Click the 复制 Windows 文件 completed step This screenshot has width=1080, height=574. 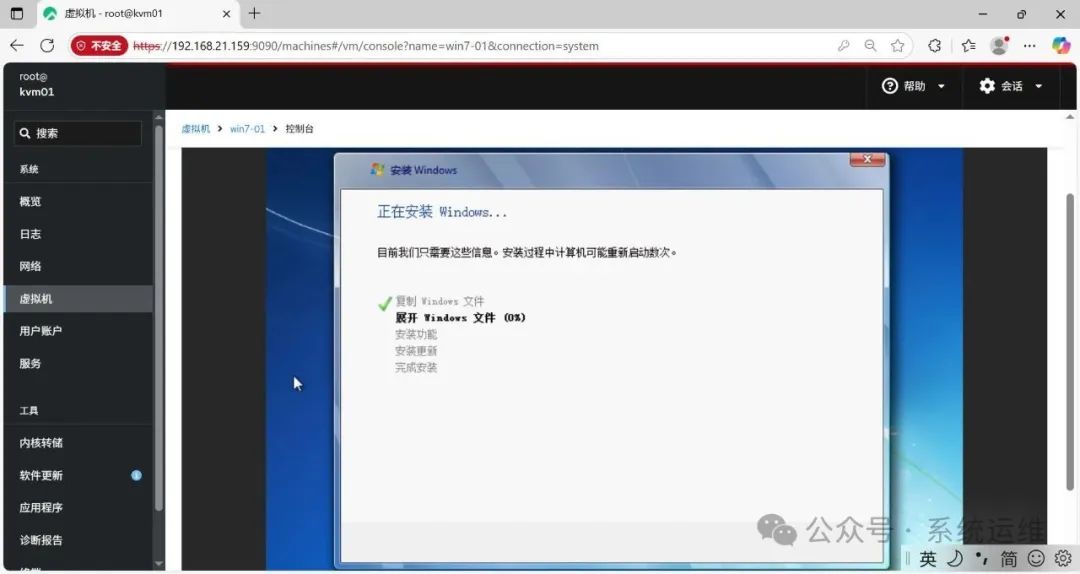coord(439,301)
